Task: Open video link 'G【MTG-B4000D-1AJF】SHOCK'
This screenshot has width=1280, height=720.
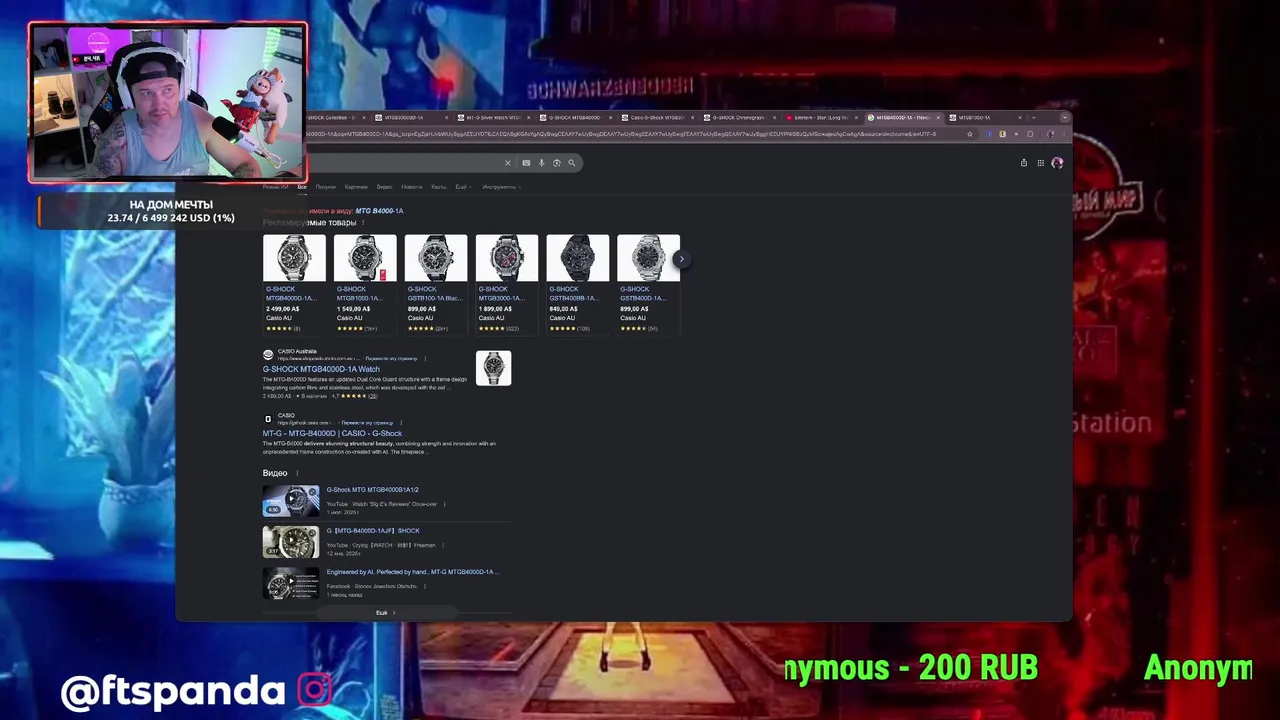Action: click(x=373, y=531)
